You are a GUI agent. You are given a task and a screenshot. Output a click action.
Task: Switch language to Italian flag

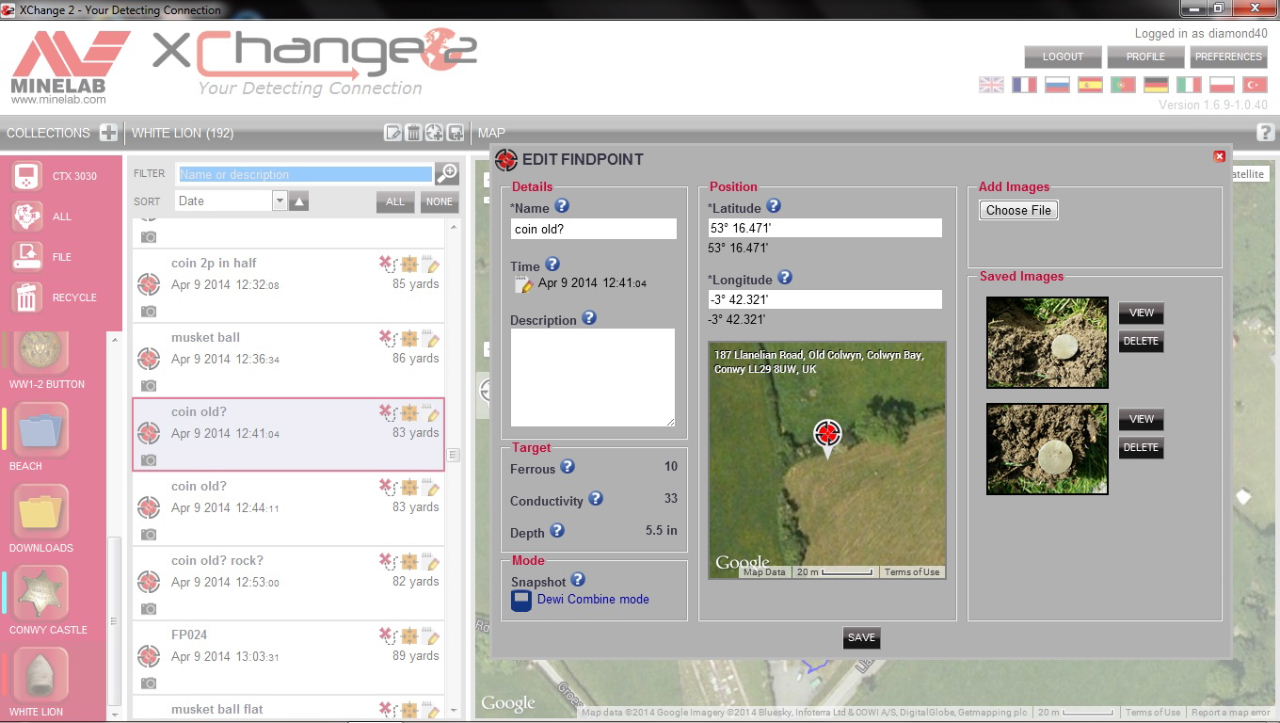point(1189,85)
